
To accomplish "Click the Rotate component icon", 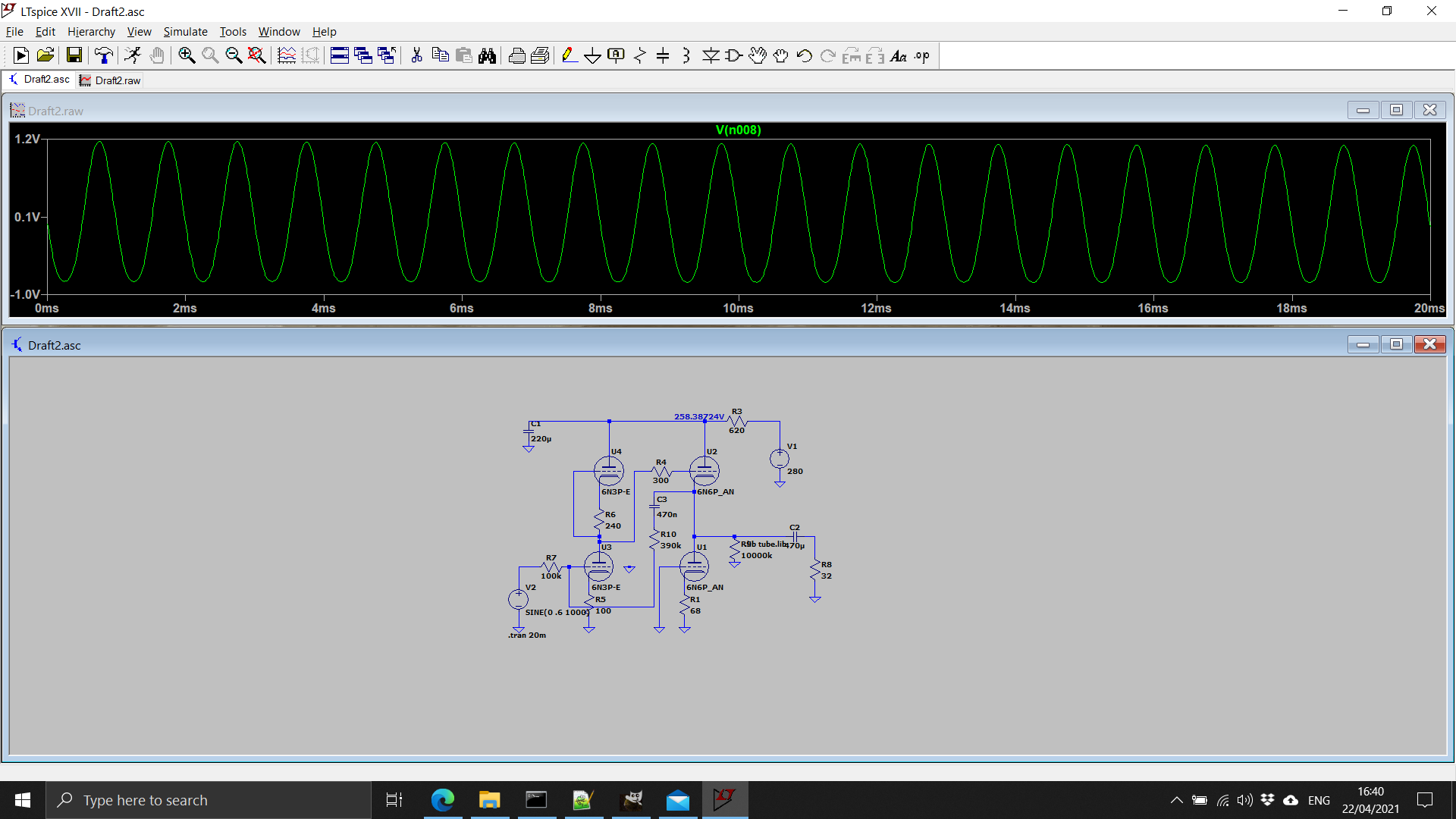I will click(x=852, y=55).
